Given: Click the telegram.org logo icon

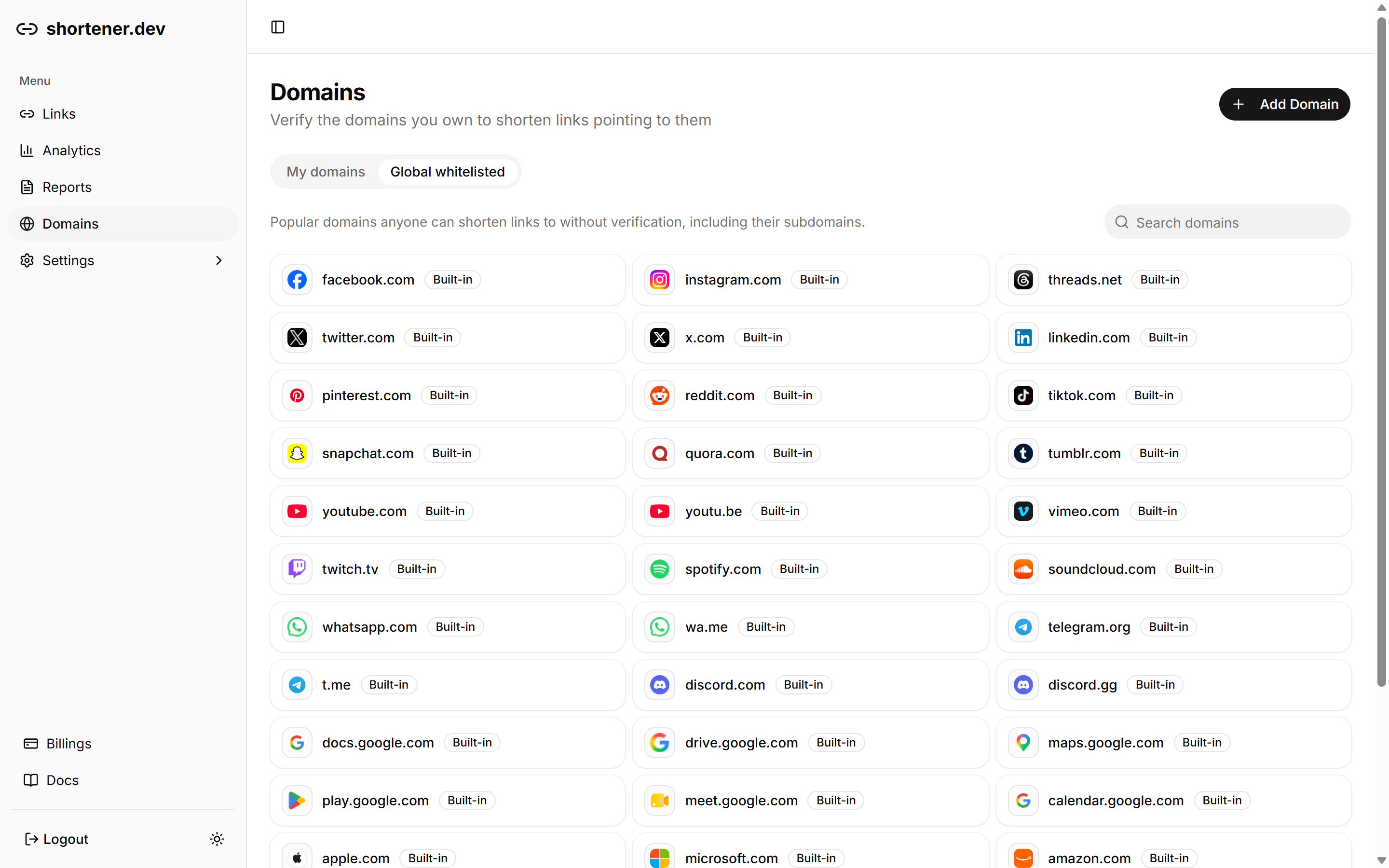Looking at the screenshot, I should [1023, 627].
